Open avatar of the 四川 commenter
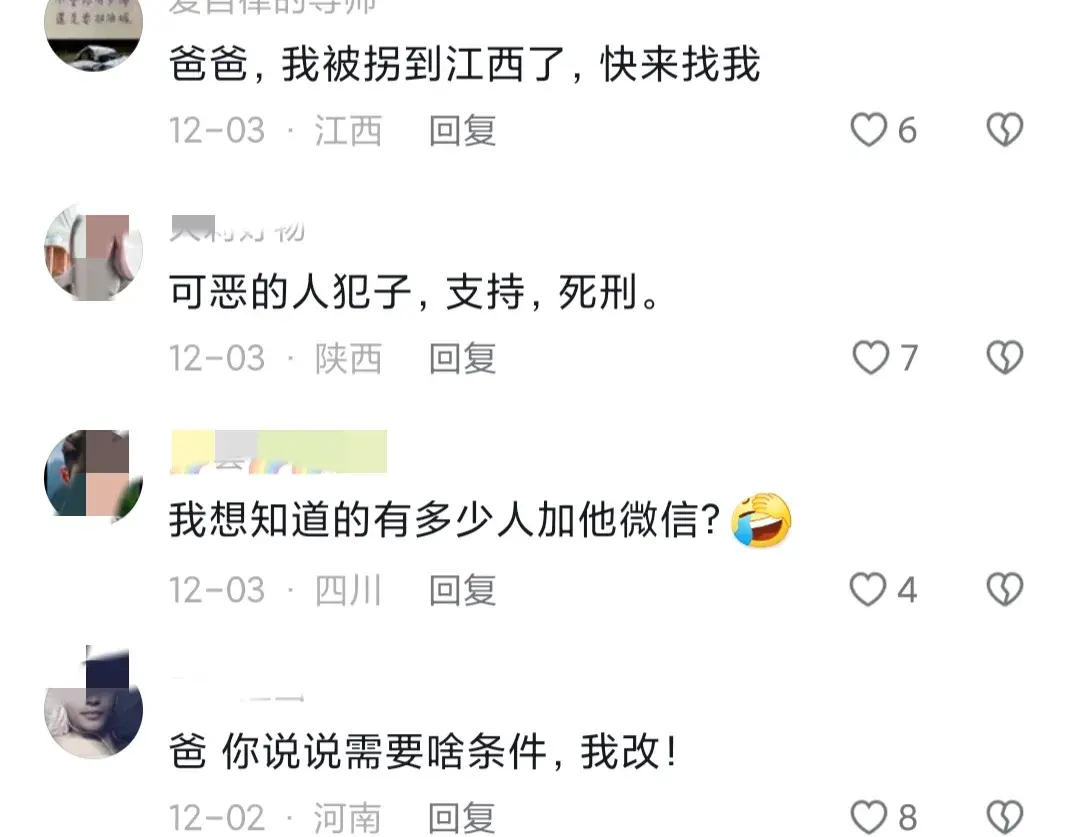The height and width of the screenshot is (837, 1080). coord(94,475)
